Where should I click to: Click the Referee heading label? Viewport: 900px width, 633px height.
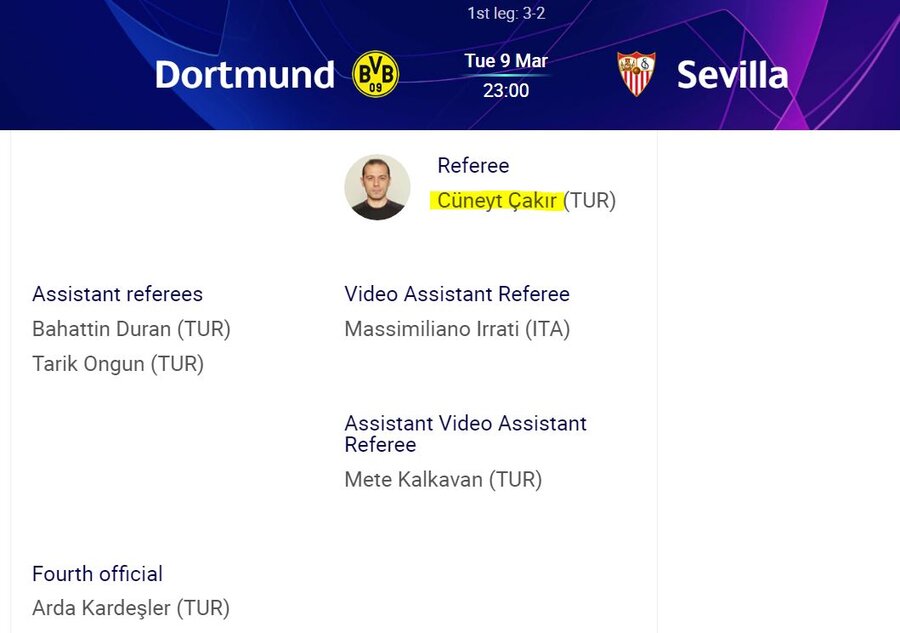tap(473, 166)
